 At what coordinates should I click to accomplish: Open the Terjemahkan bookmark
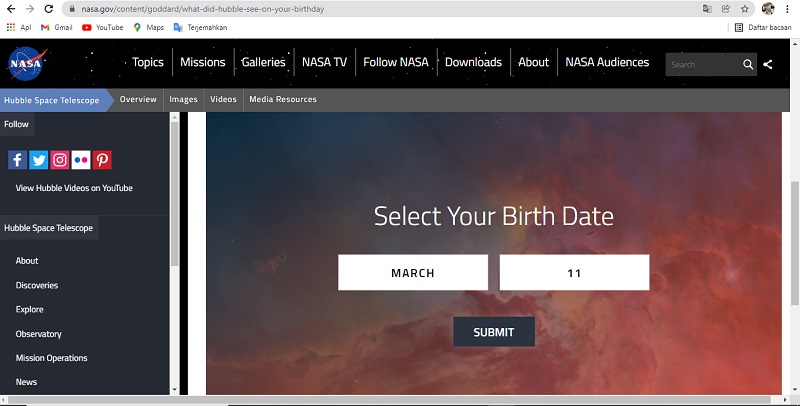[x=201, y=28]
